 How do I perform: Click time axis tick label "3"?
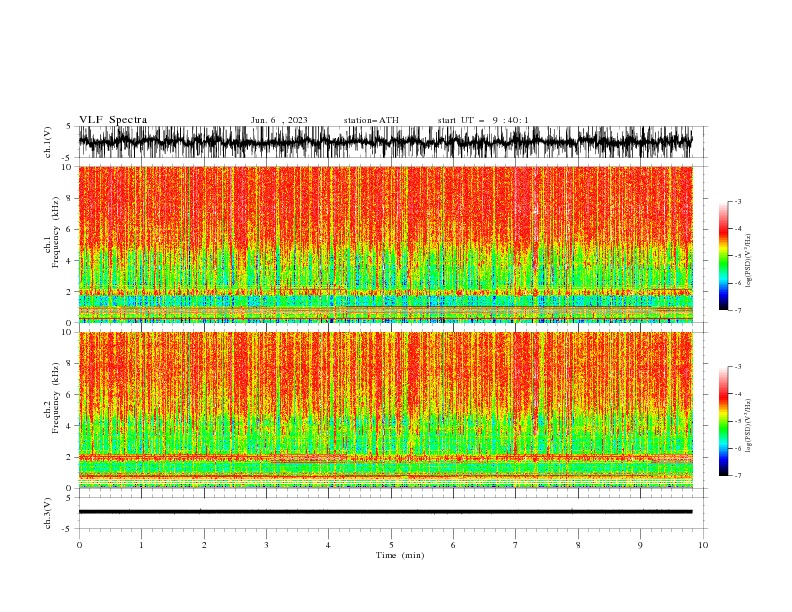coord(266,545)
